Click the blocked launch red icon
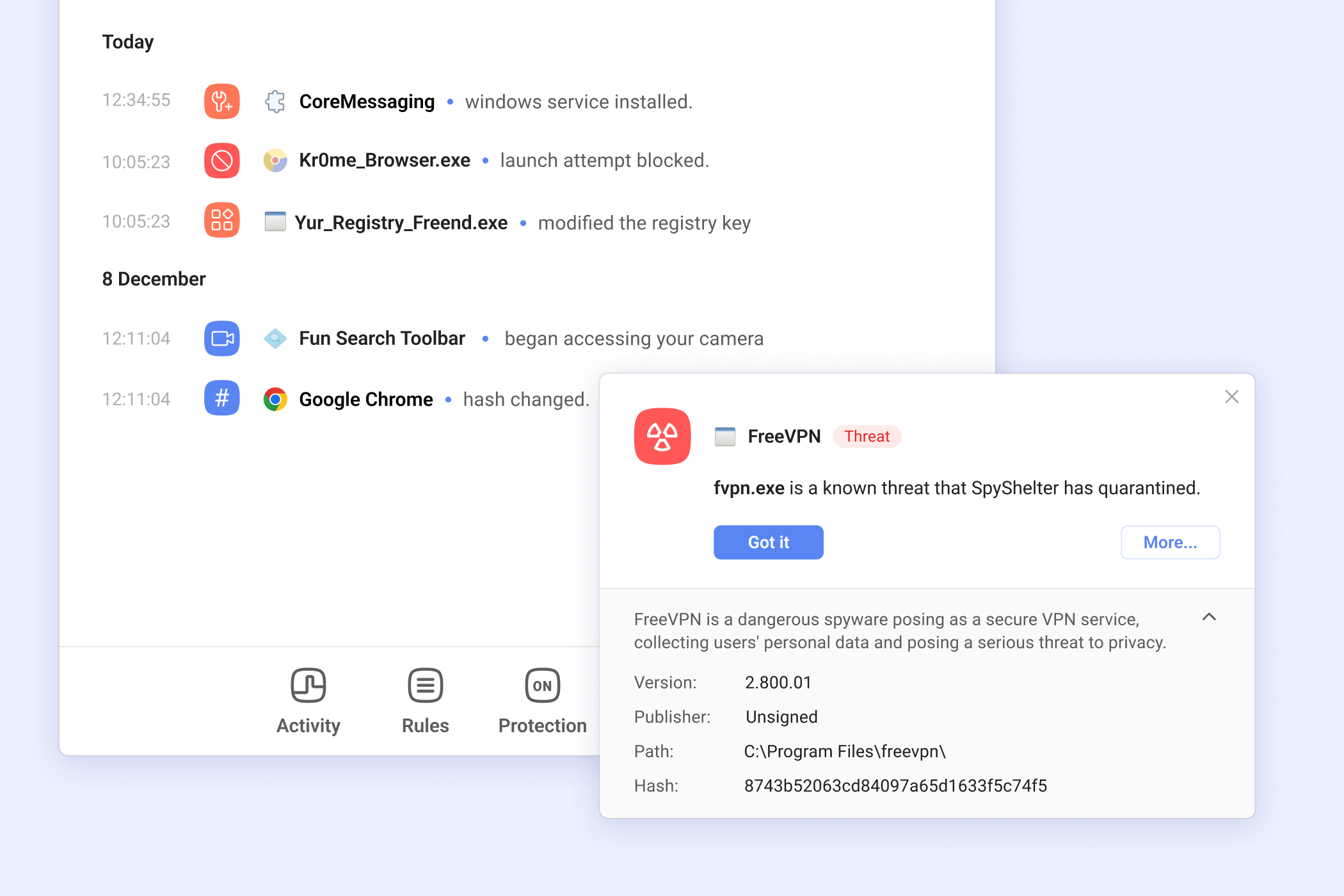Screen dimensions: 1344x896 [x=222, y=160]
